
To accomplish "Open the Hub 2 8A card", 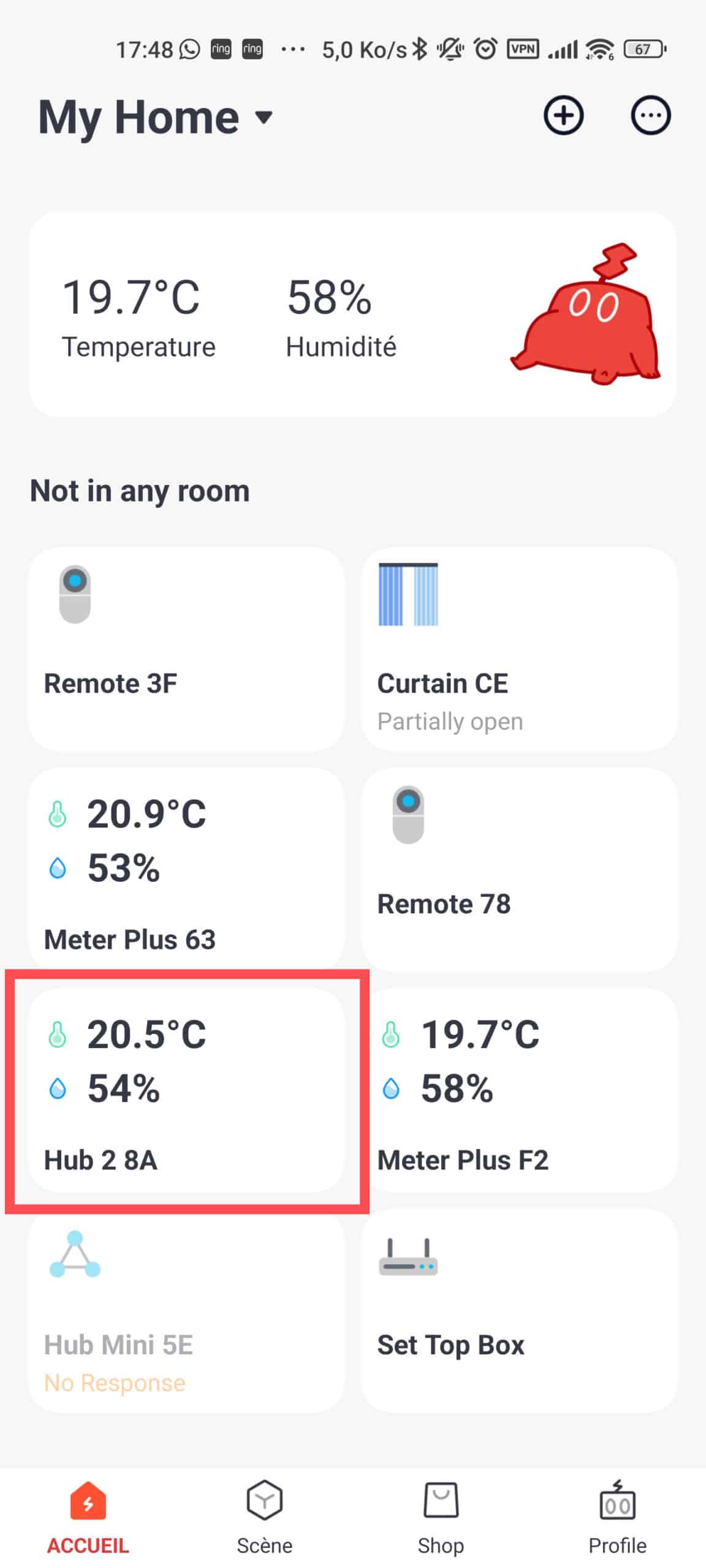I will click(186, 1090).
